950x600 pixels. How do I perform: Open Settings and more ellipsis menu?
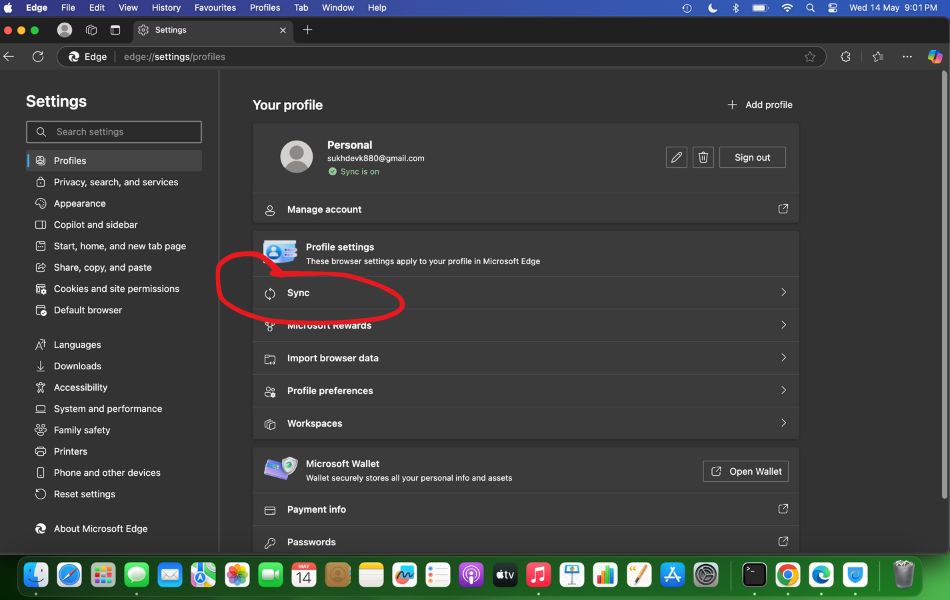(x=907, y=56)
